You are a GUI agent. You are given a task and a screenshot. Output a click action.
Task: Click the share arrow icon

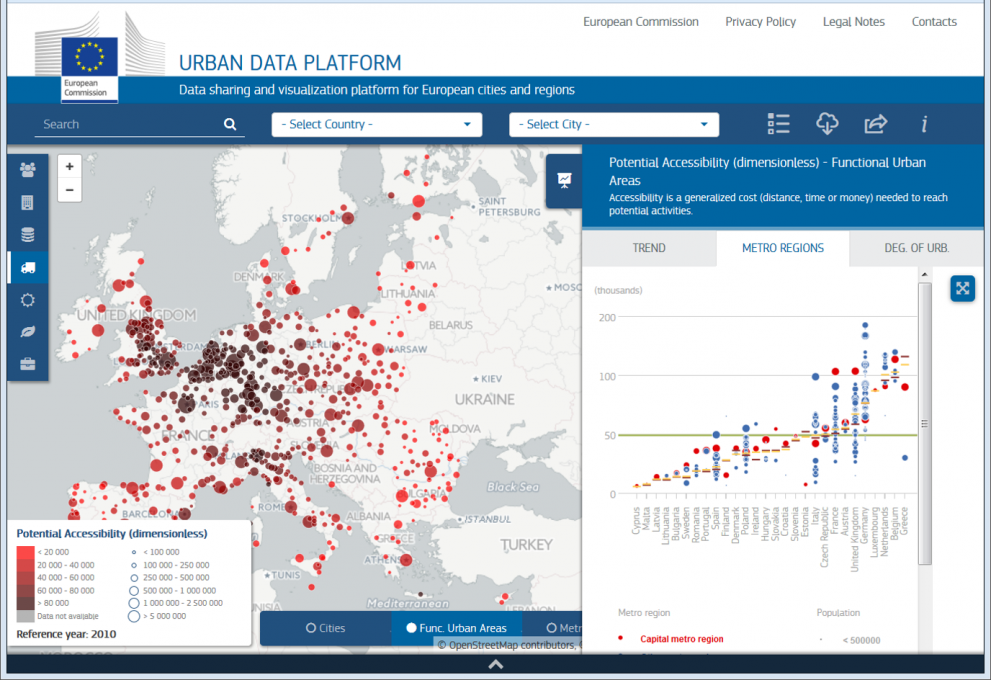pyautogui.click(x=875, y=124)
